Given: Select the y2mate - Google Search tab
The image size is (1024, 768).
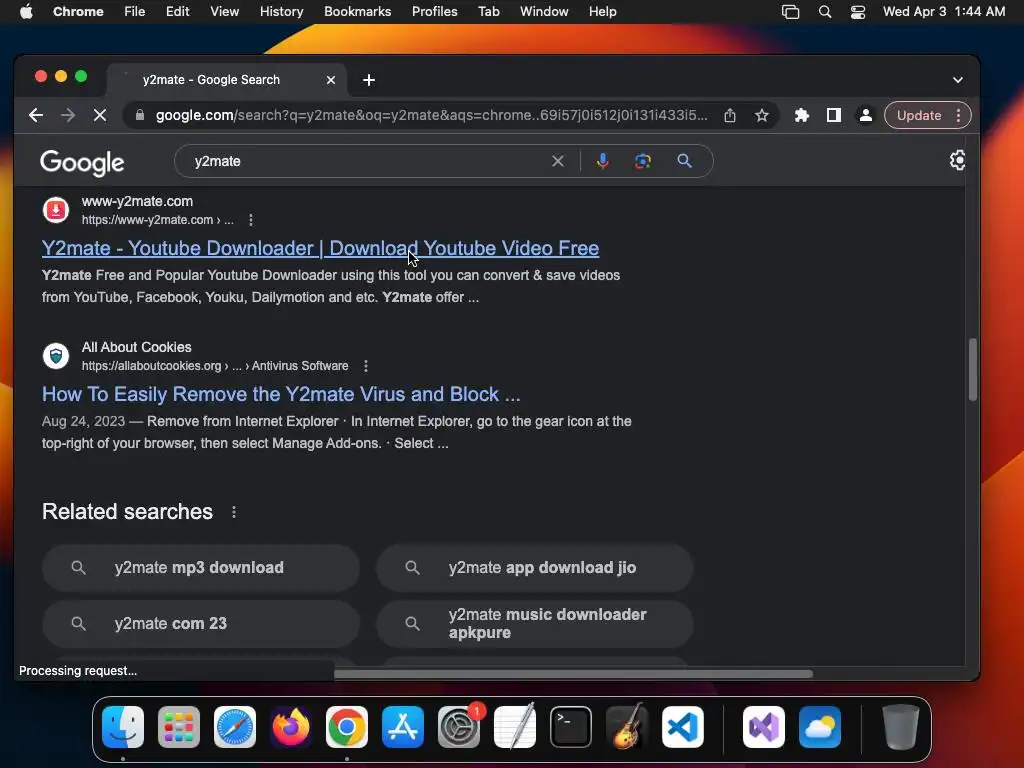Looking at the screenshot, I should pyautogui.click(x=226, y=80).
